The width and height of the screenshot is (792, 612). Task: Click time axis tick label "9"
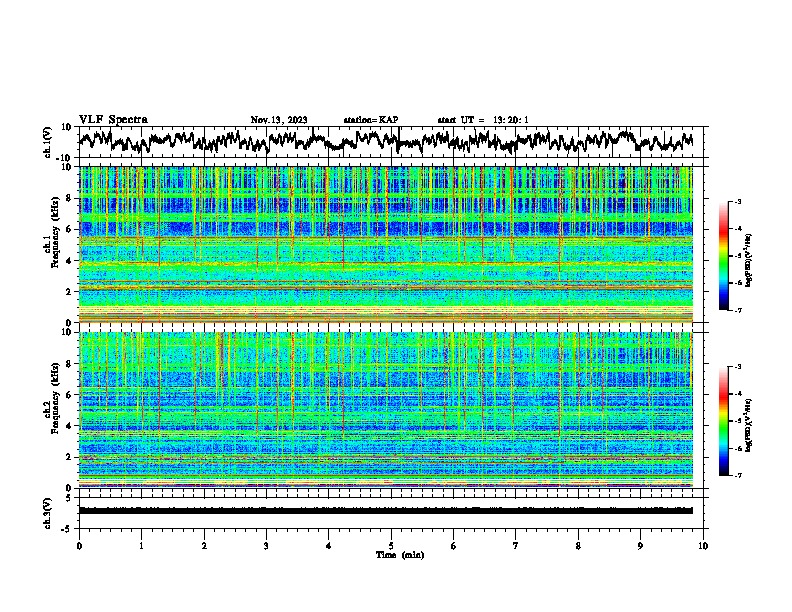pyautogui.click(x=640, y=546)
